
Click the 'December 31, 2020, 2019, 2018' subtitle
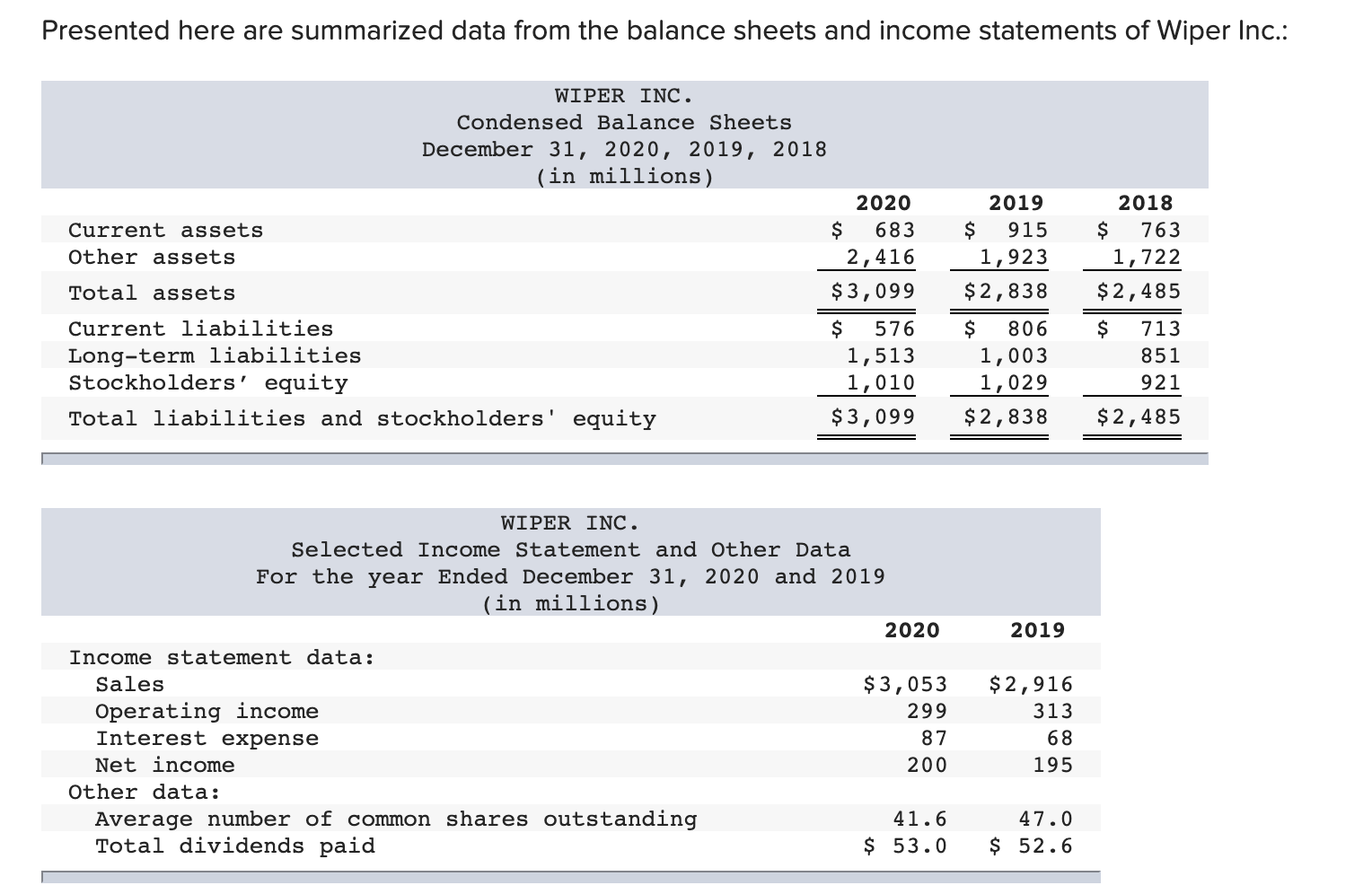[x=624, y=149]
